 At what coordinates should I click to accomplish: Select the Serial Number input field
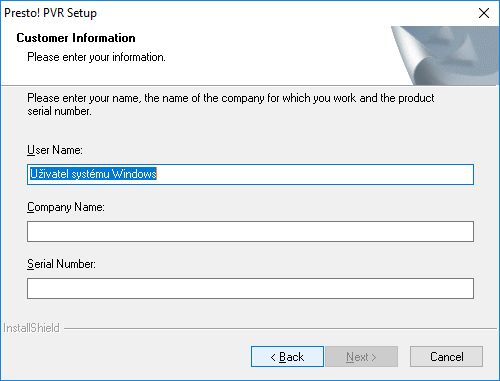(250, 288)
